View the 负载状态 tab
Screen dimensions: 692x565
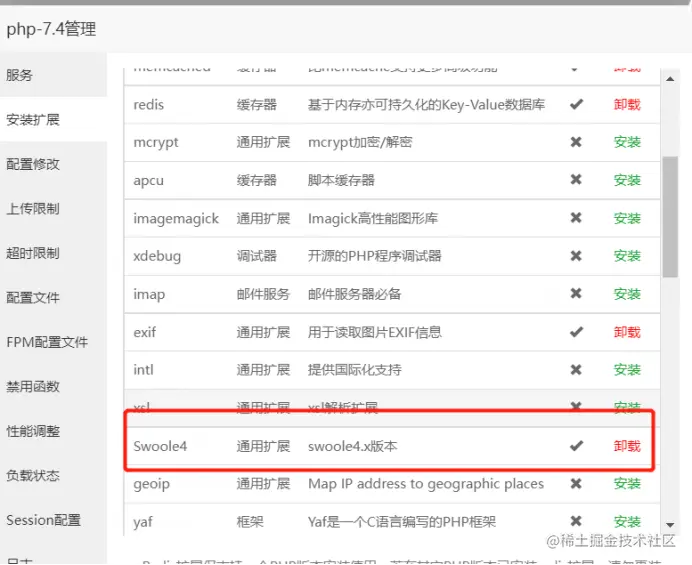[33, 476]
